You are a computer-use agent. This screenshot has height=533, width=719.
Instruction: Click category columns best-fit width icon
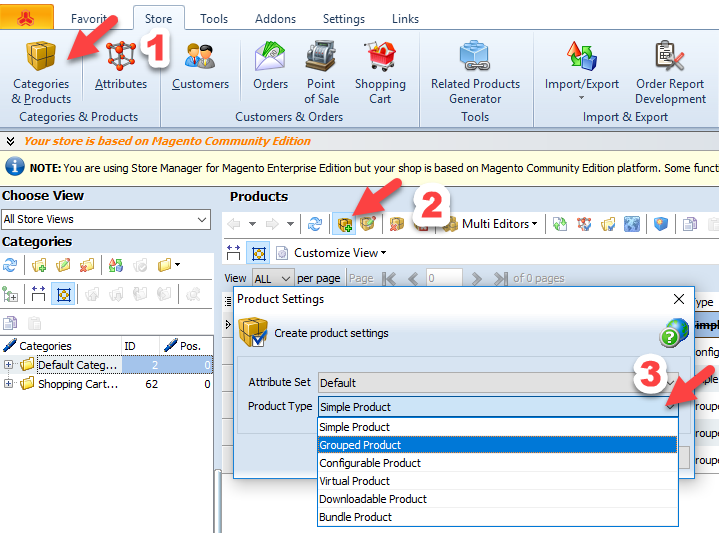[x=39, y=294]
